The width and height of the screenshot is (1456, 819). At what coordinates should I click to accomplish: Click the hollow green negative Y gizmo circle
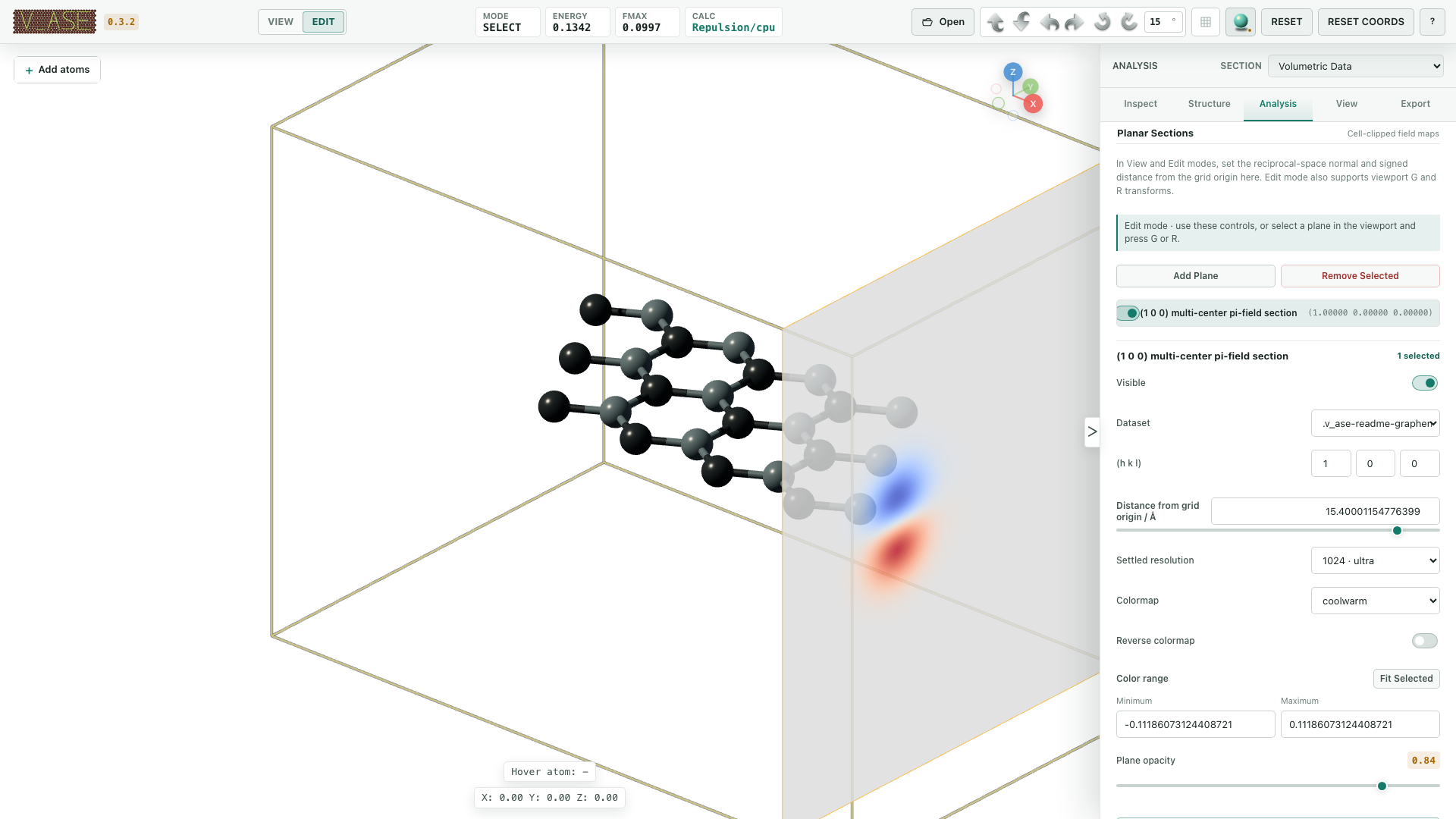coord(998,103)
